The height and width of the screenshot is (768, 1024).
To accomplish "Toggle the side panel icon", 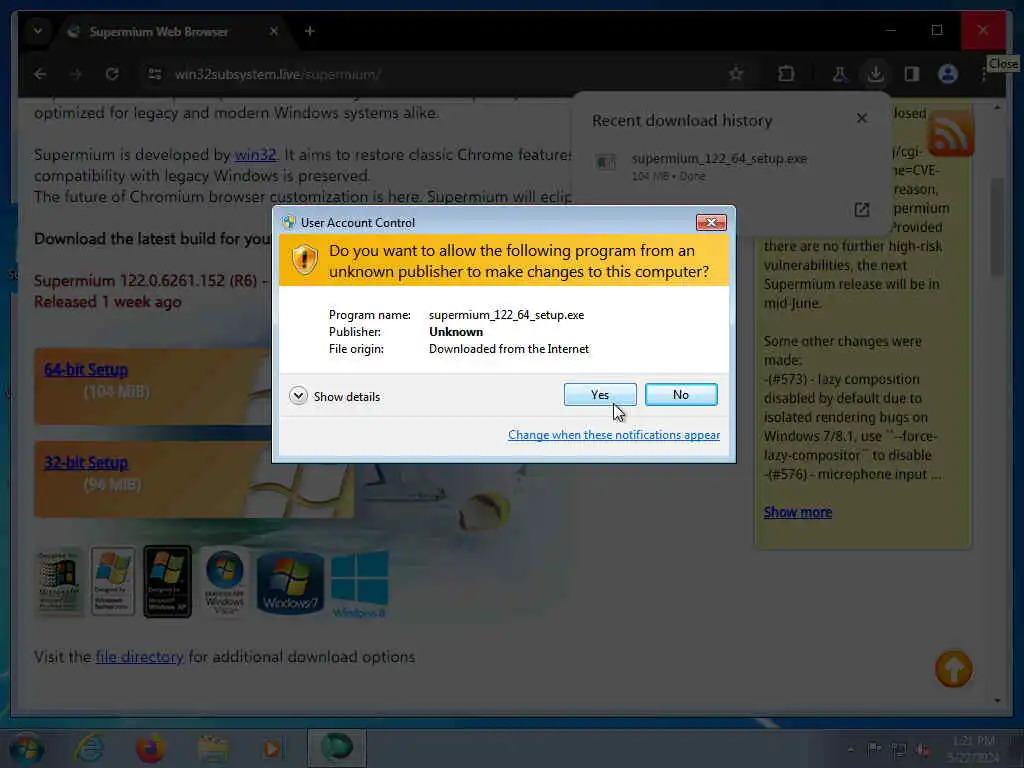I will point(912,74).
